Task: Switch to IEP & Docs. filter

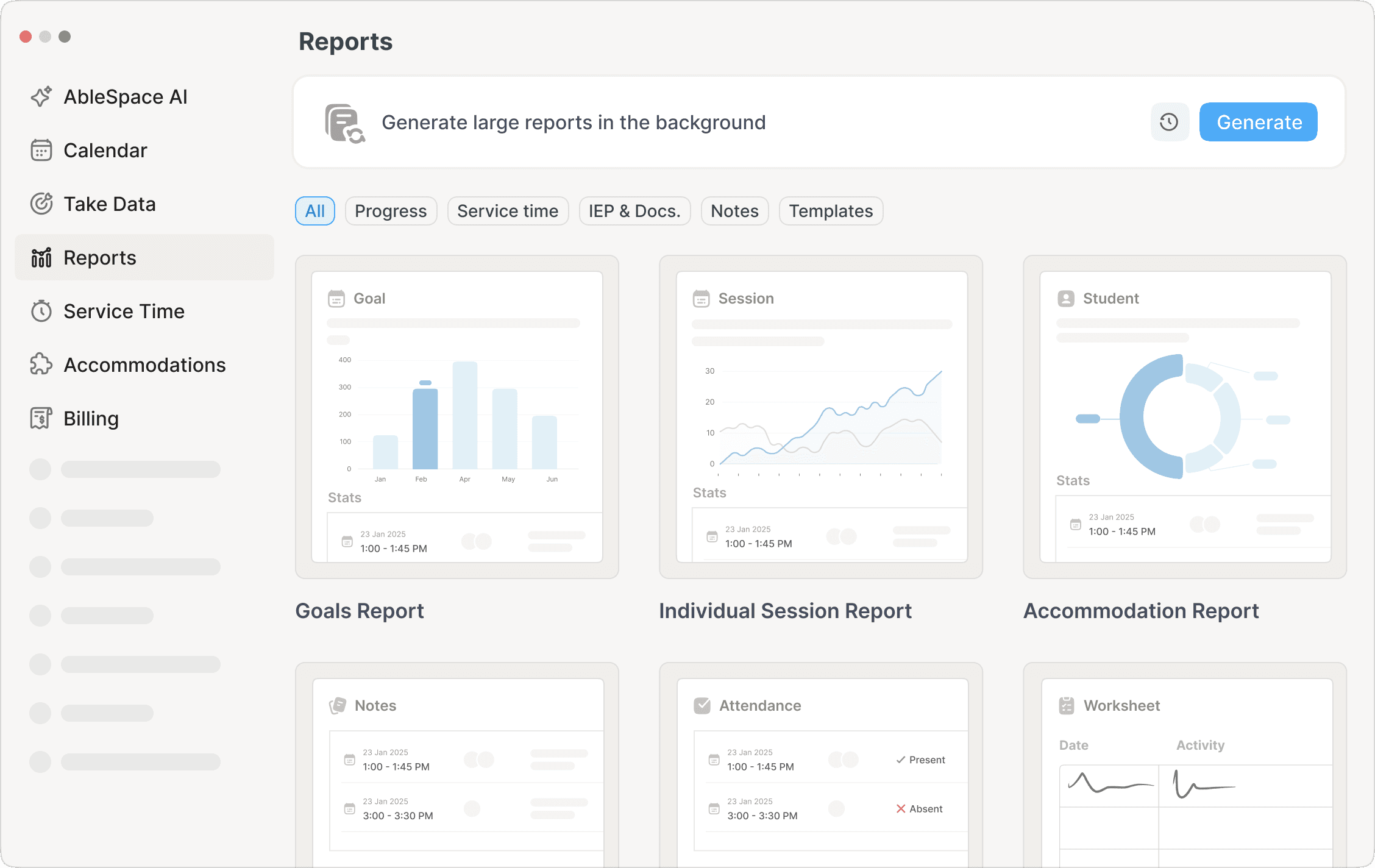Action: click(634, 211)
